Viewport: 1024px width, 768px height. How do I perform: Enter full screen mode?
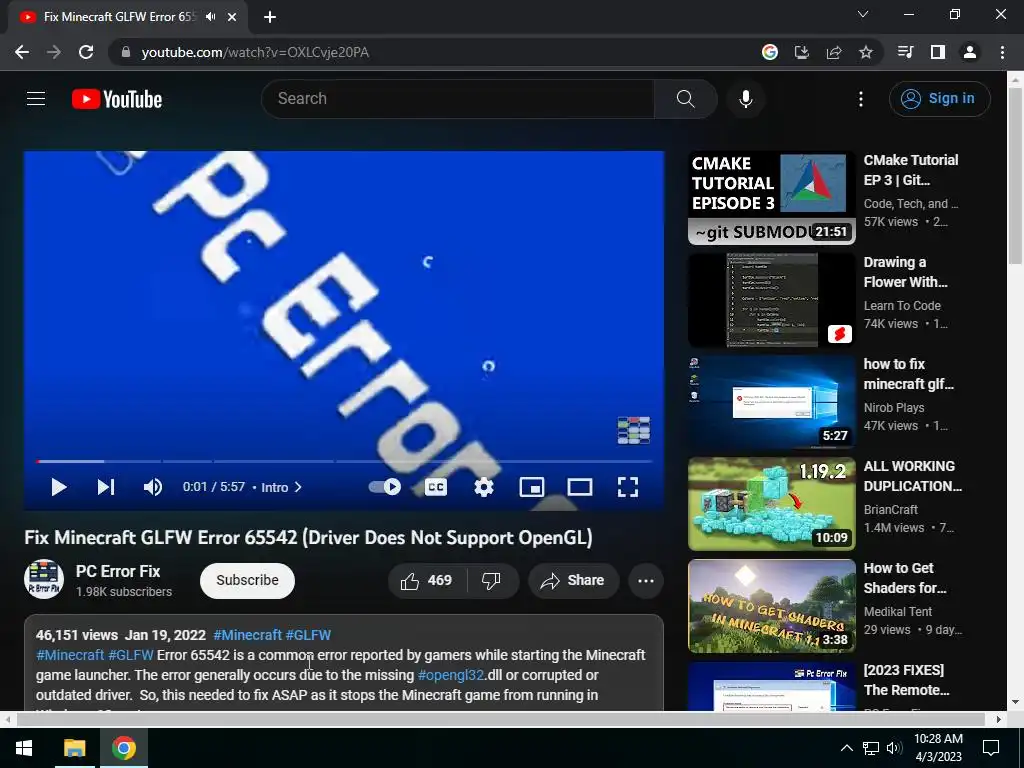628,487
